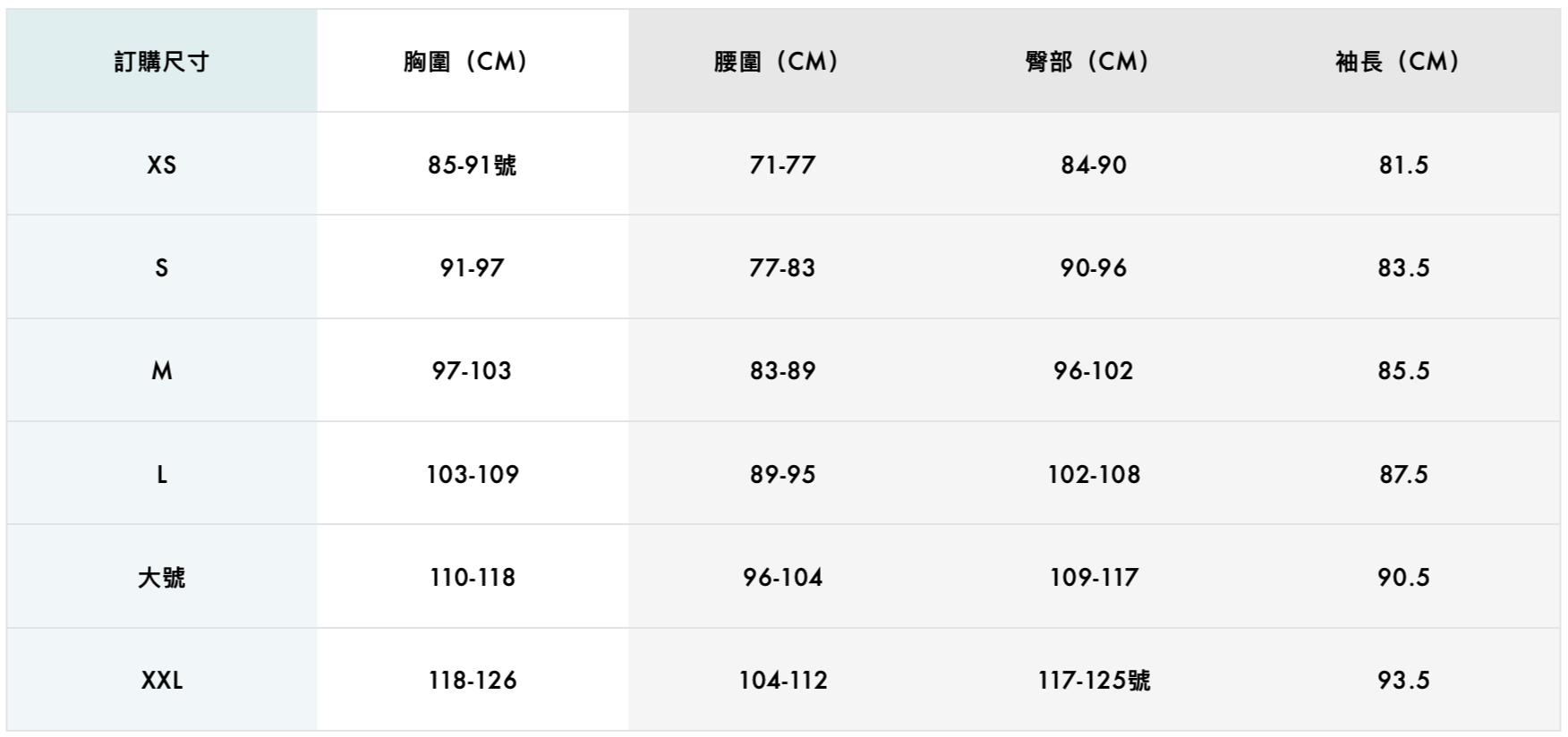Click the 71-77 waist measurement cell
The width and height of the screenshot is (1568, 737).
pyautogui.click(x=782, y=165)
